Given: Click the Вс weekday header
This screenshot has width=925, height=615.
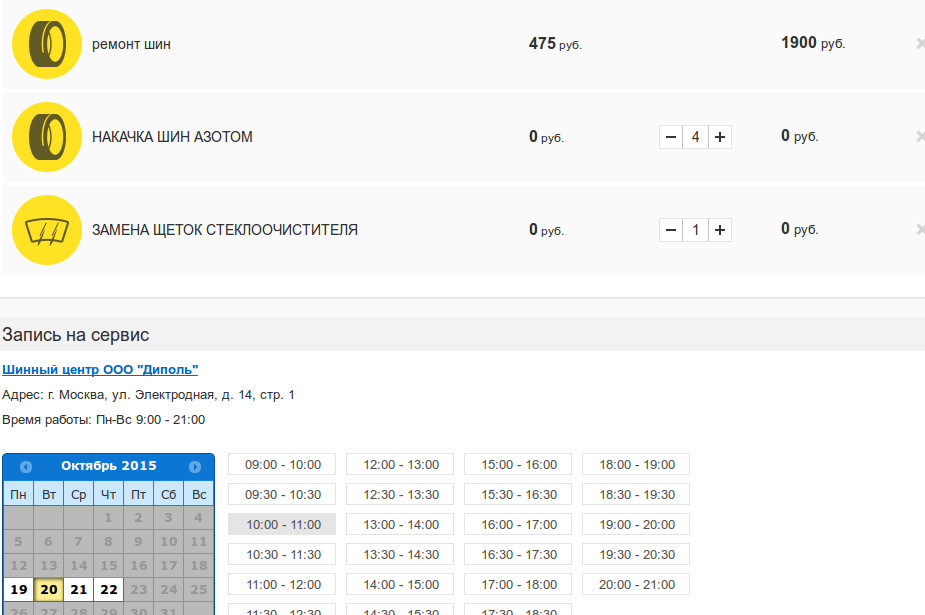Looking at the screenshot, I should 199,494.
